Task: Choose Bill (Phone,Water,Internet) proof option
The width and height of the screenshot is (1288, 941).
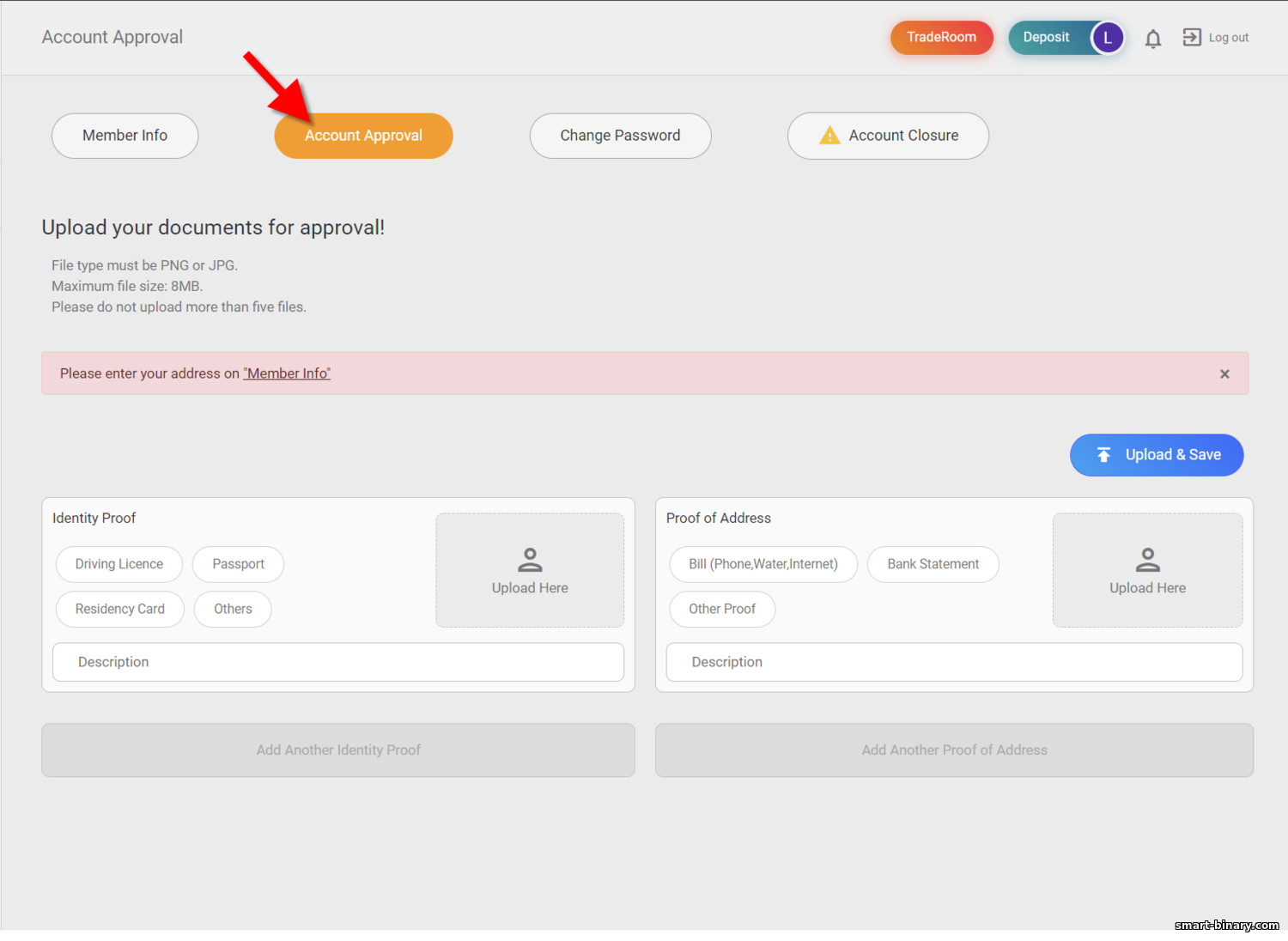Action: tap(763, 564)
